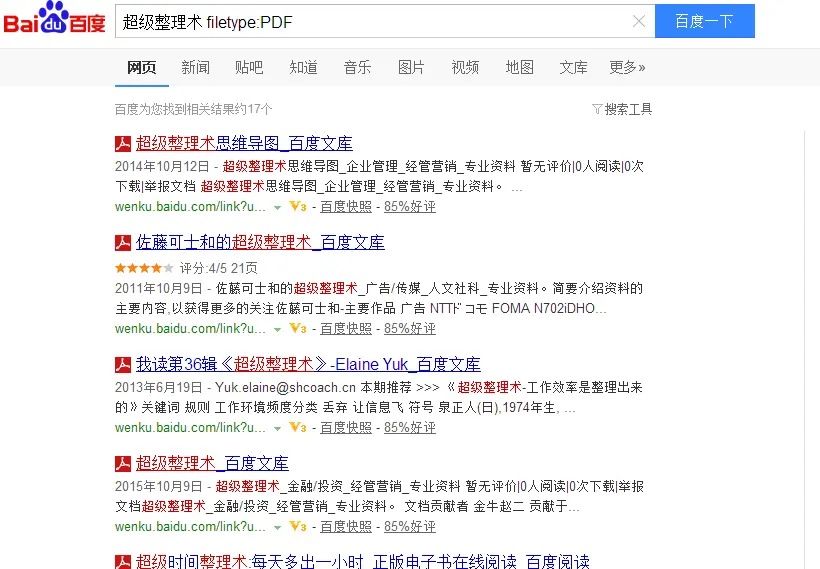Open the 图片 tab
Screen dimensions: 820x569
click(411, 67)
